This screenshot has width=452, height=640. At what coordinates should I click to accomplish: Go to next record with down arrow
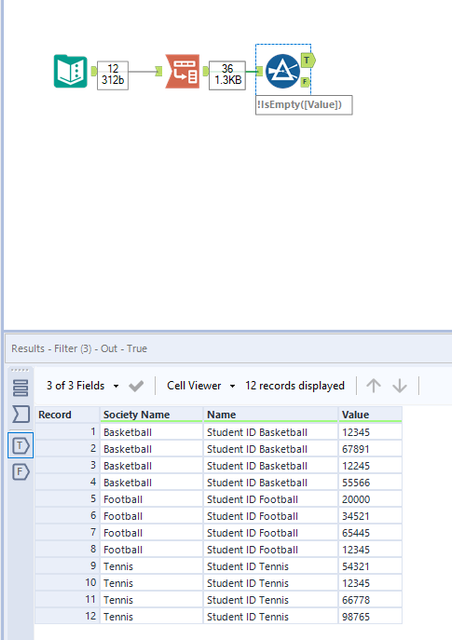(399, 386)
